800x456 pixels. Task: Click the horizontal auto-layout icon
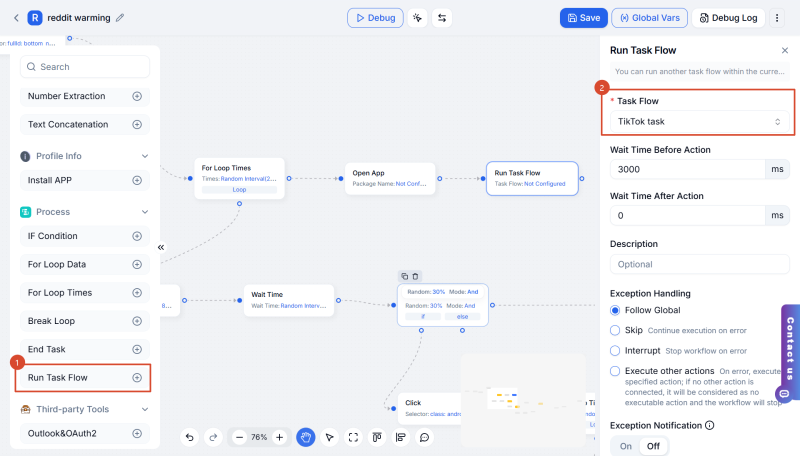coord(401,437)
